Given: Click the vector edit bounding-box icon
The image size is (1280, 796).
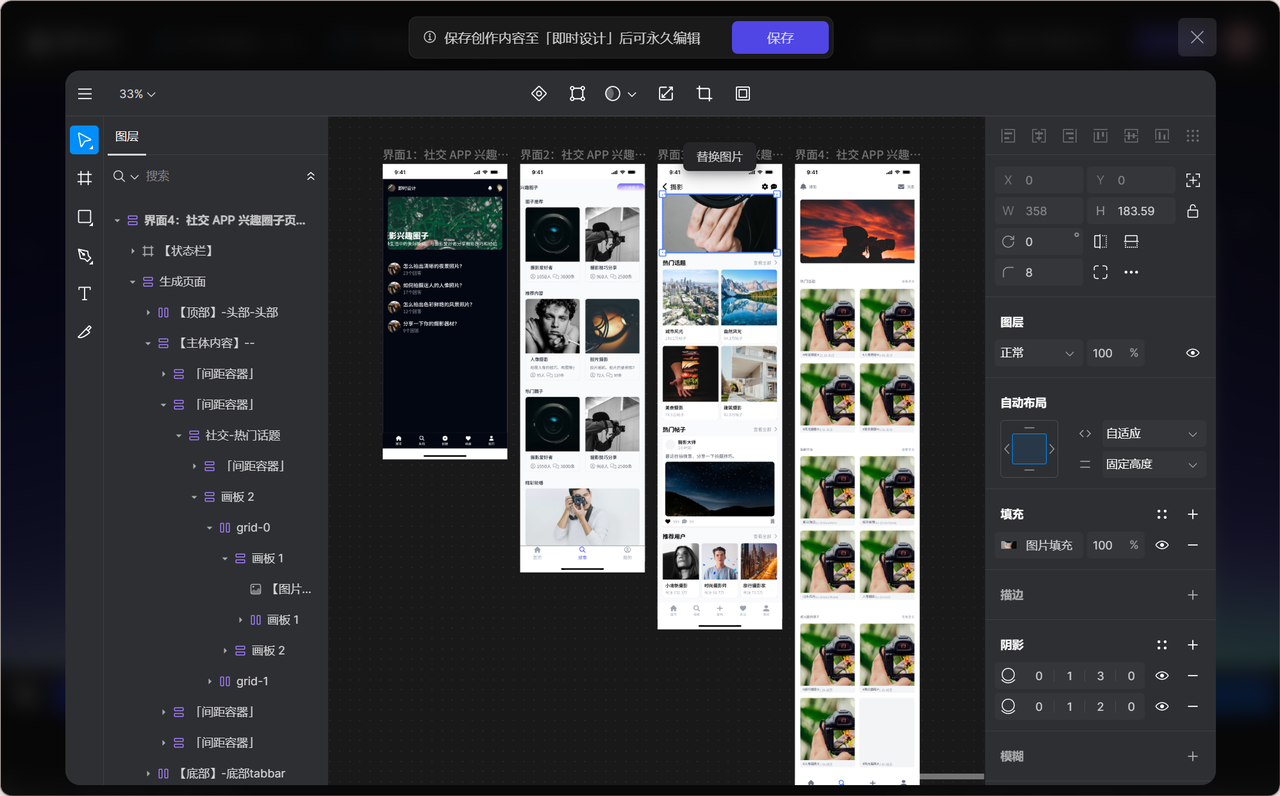Looking at the screenshot, I should click(x=577, y=94).
